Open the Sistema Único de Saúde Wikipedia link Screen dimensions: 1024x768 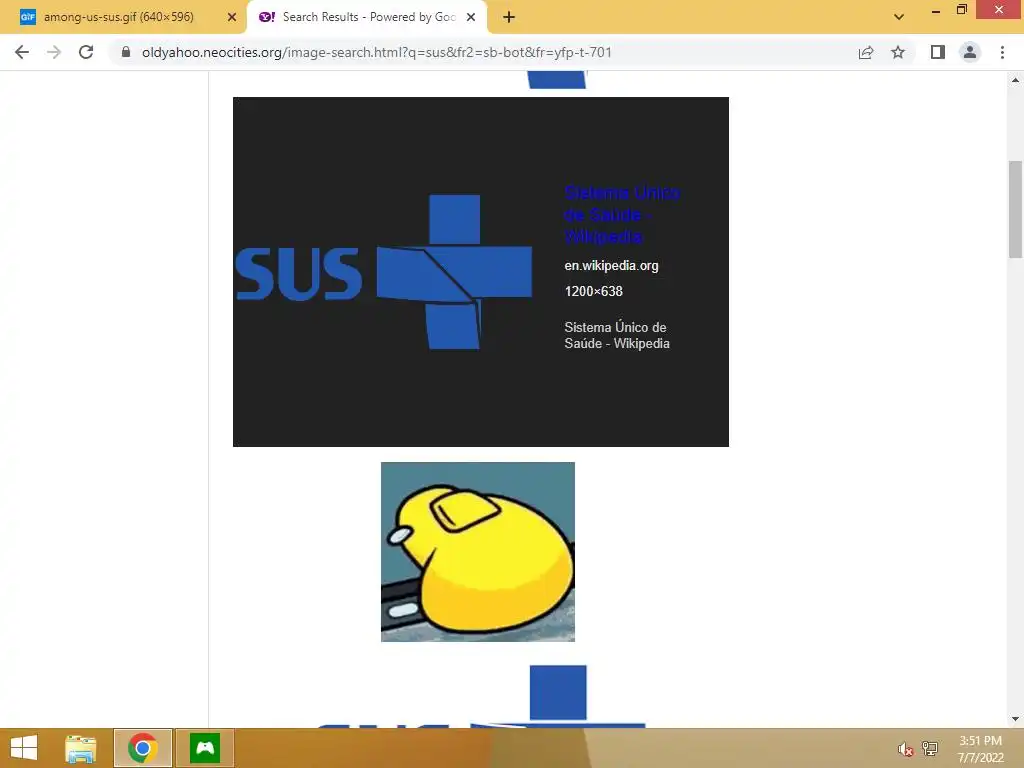coord(622,215)
